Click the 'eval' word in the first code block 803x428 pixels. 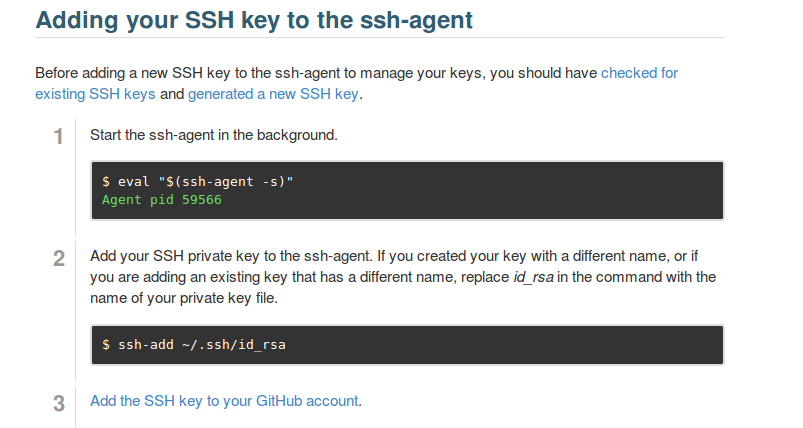(x=132, y=182)
